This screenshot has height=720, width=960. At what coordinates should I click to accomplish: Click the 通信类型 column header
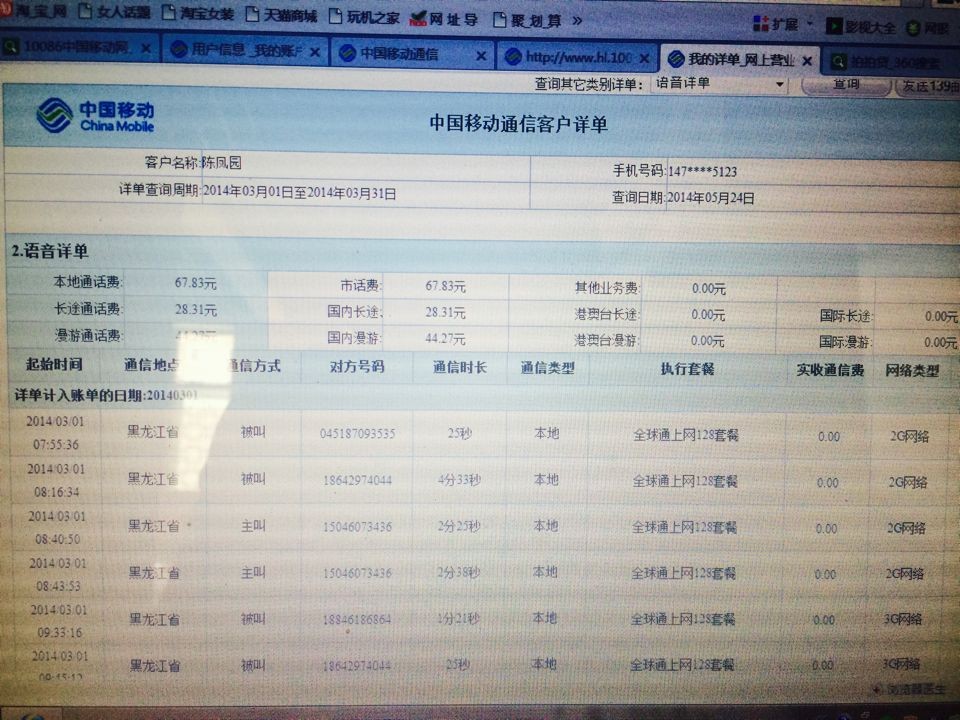[547, 368]
